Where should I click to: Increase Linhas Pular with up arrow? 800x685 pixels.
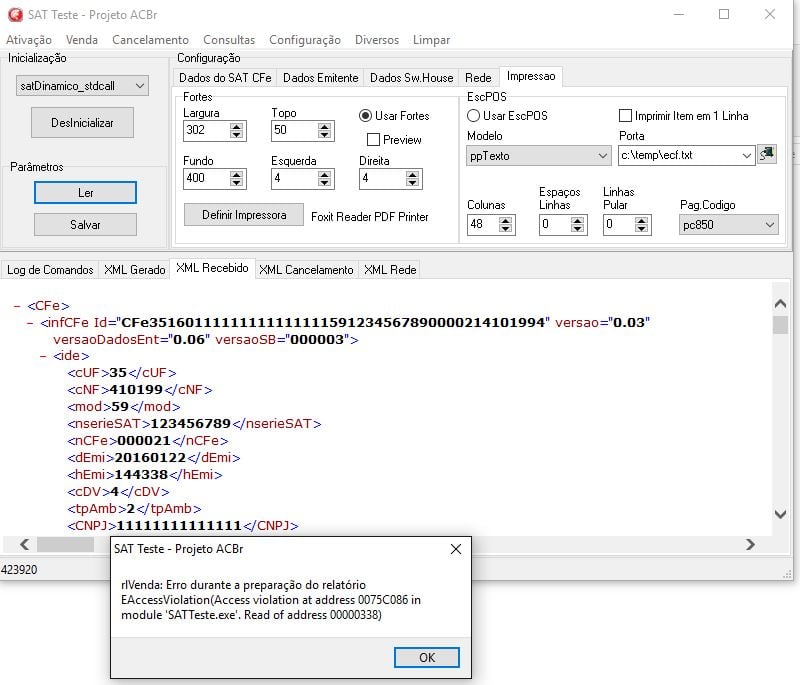click(641, 220)
